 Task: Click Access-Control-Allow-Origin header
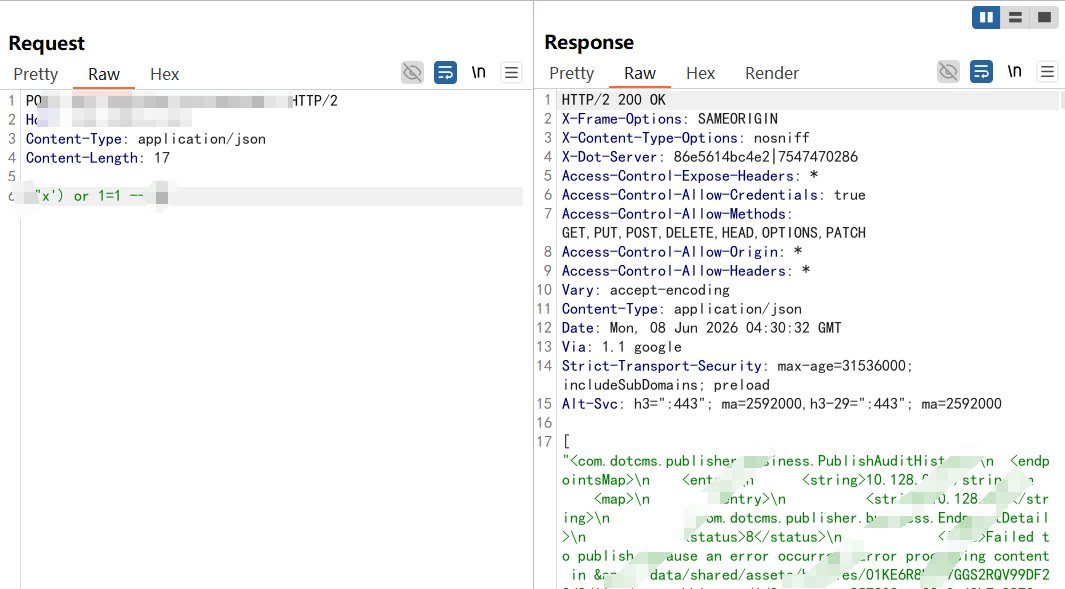[682, 252]
